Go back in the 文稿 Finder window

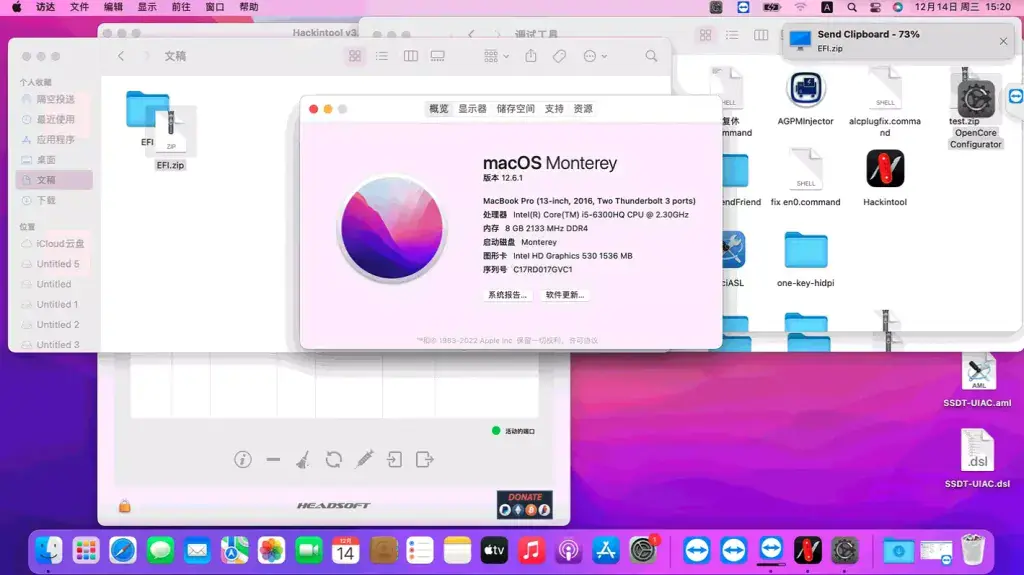tap(121, 56)
